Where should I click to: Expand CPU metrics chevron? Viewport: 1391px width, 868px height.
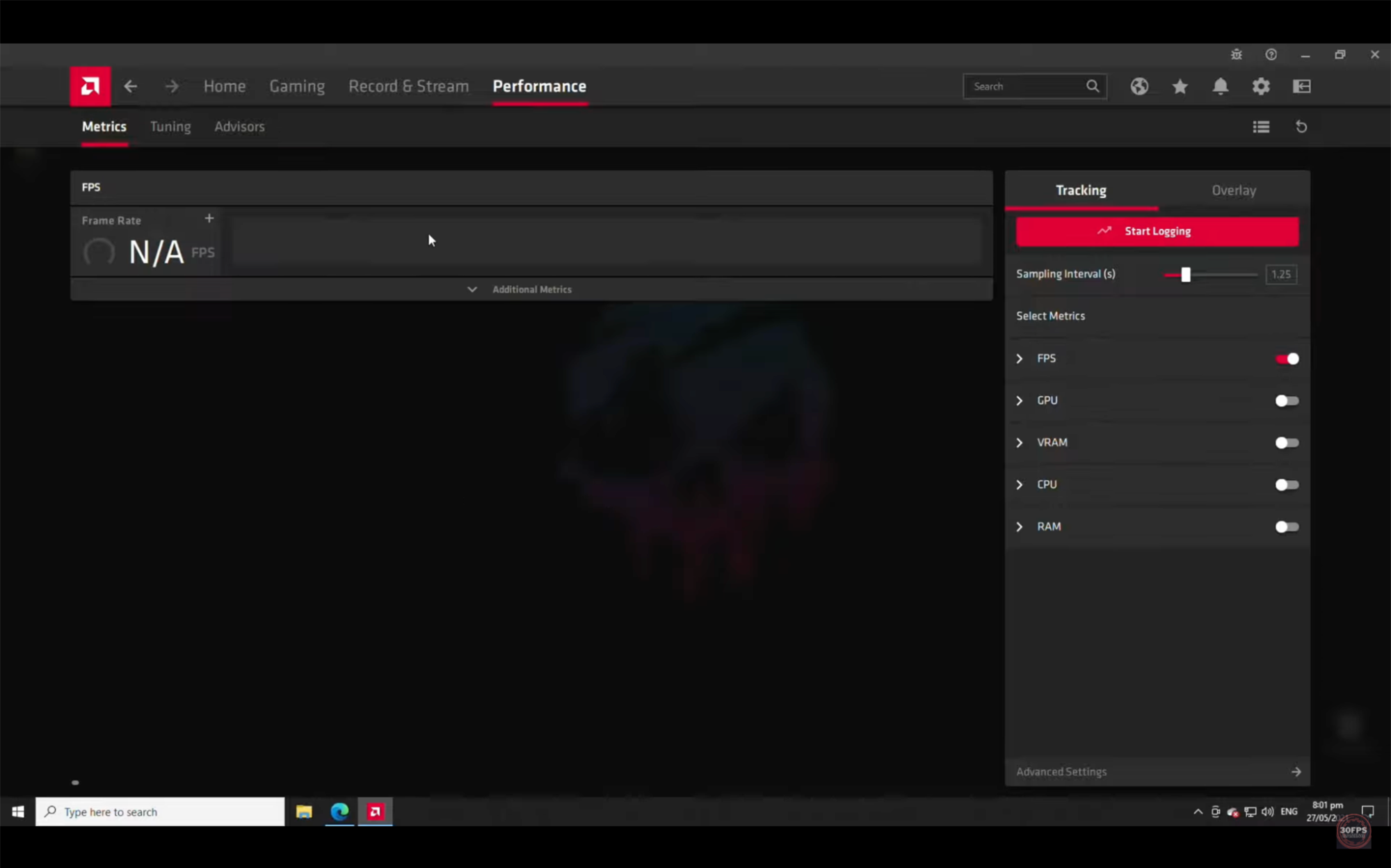[x=1020, y=485]
